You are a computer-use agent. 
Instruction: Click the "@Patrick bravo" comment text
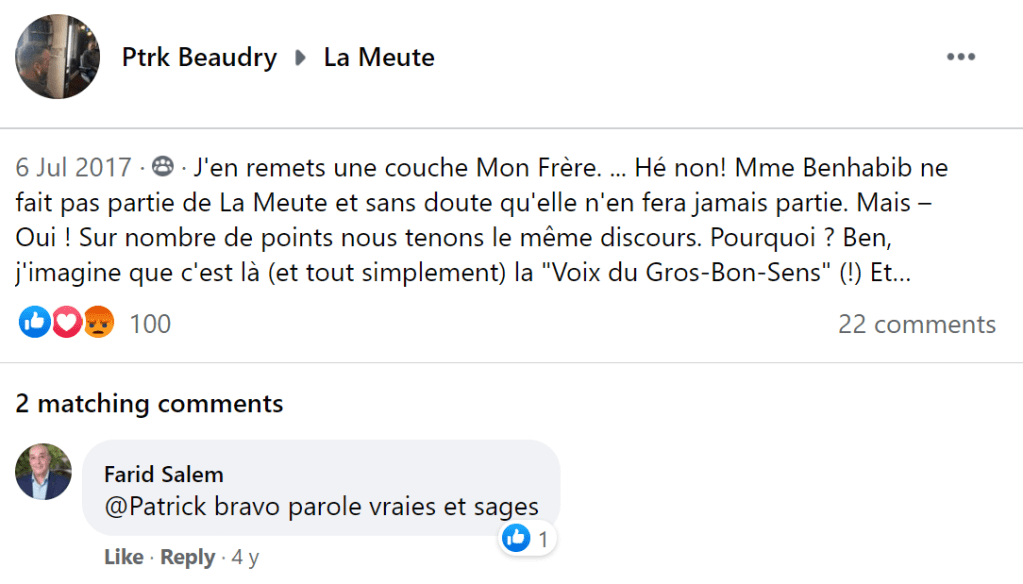click(x=321, y=506)
